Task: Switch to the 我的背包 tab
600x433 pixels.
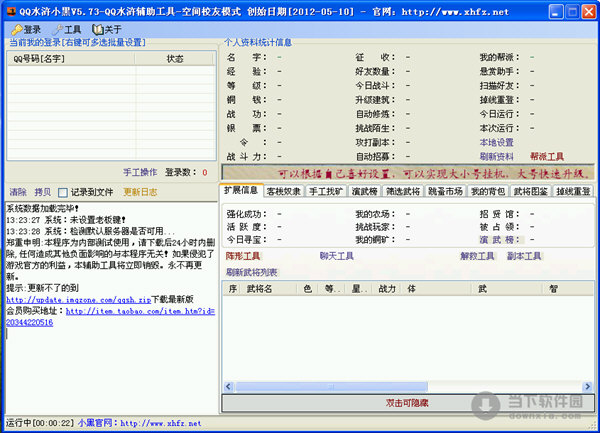Action: pos(488,191)
